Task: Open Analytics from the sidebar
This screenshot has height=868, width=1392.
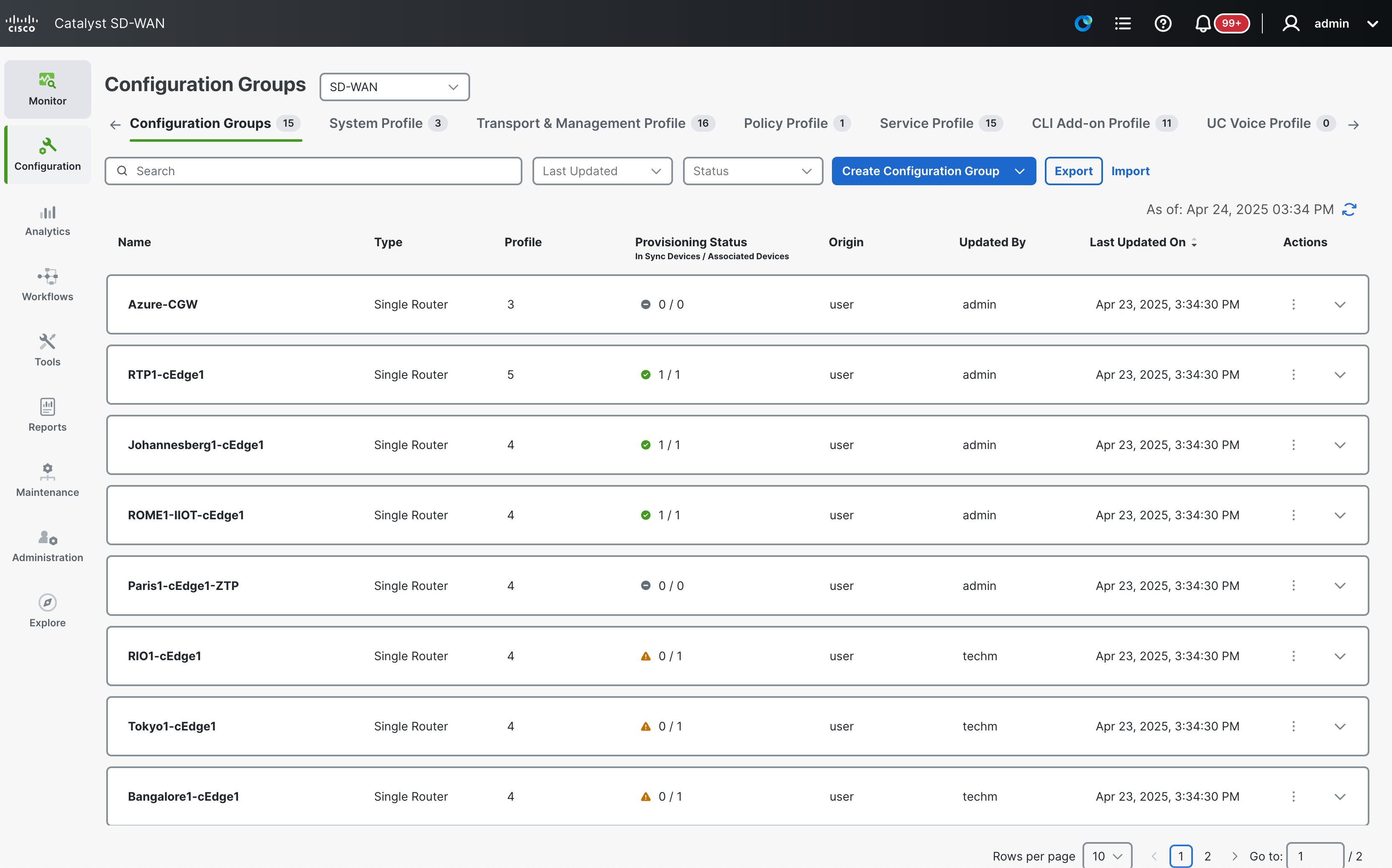Action: click(x=48, y=220)
